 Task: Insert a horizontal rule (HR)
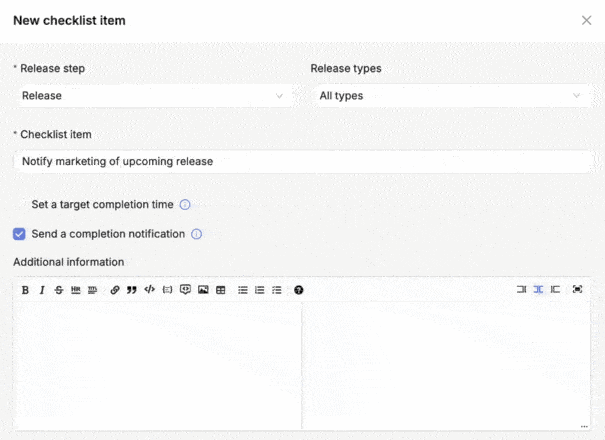pos(76,290)
